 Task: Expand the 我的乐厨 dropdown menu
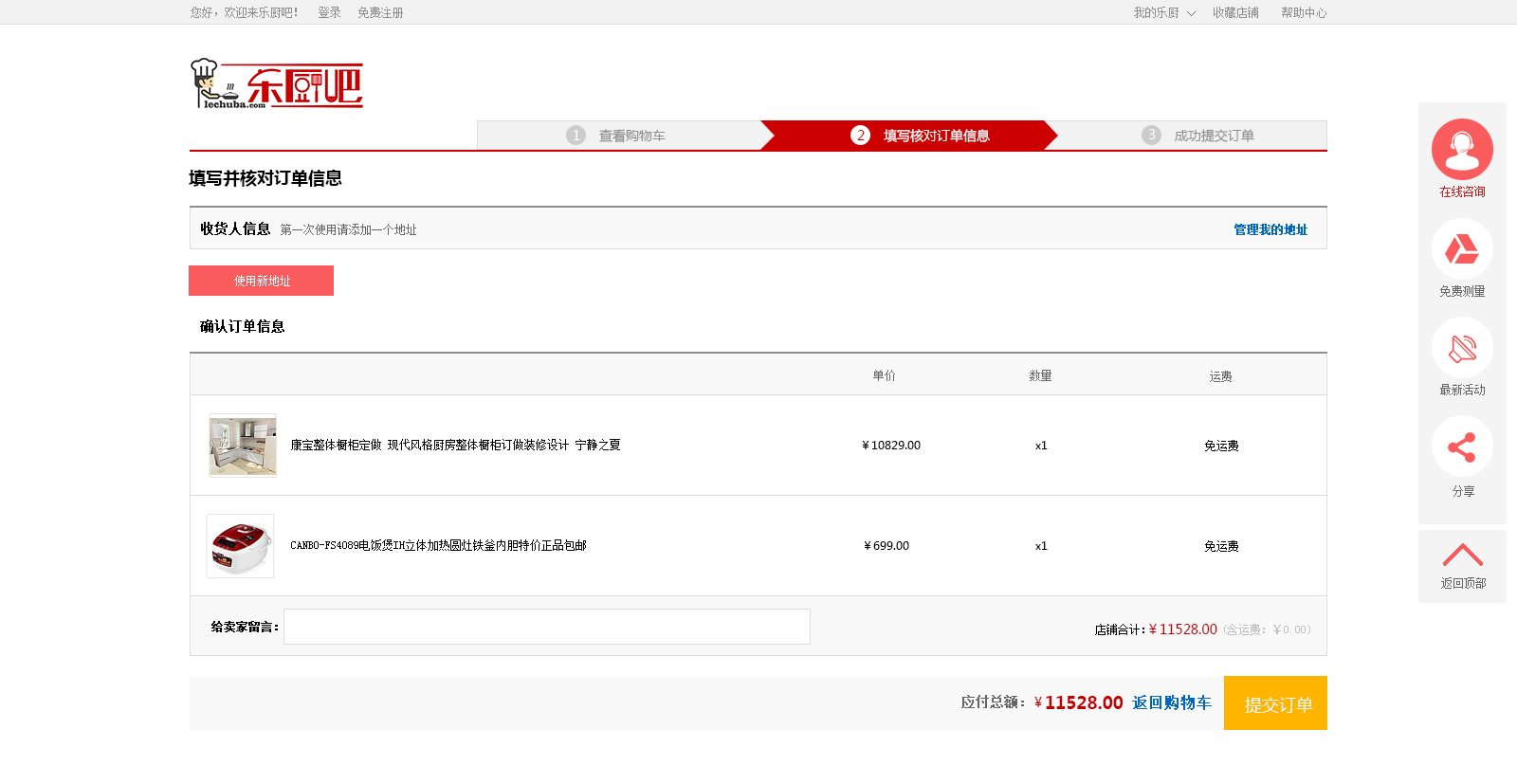pos(1164,12)
